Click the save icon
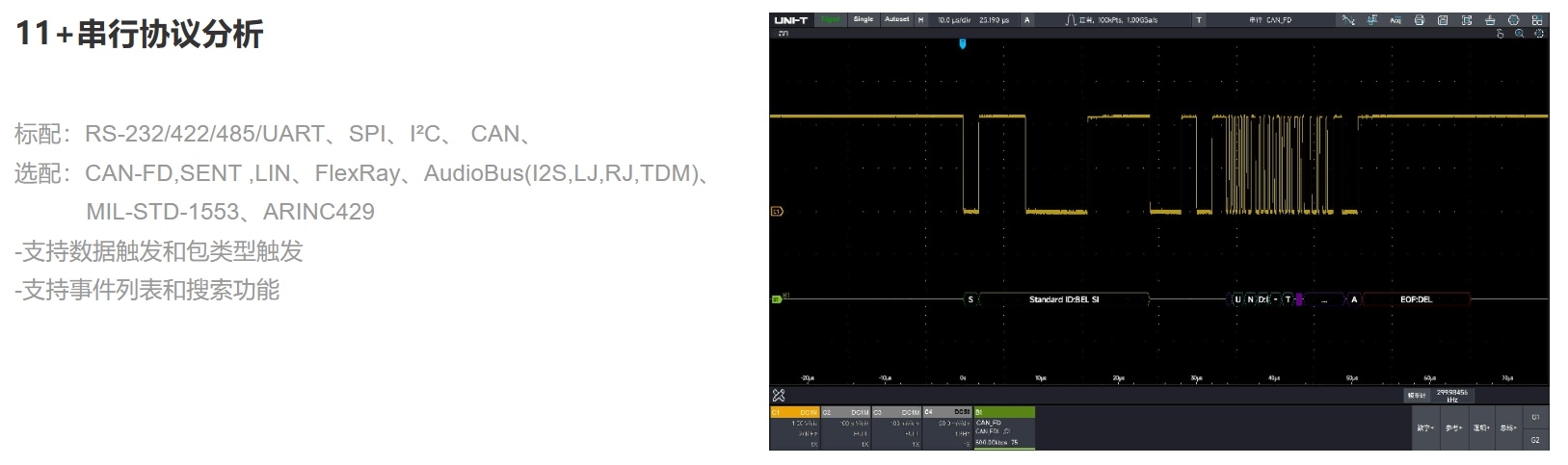Image resolution: width=1568 pixels, height=465 pixels. pos(1443,19)
